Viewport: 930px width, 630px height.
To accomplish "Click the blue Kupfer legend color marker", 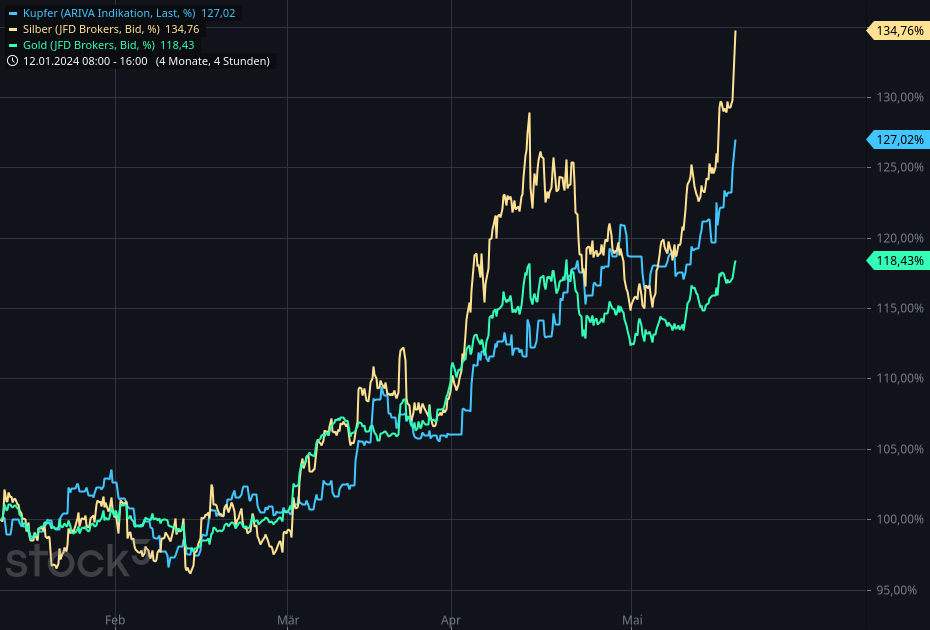I will coord(13,13).
